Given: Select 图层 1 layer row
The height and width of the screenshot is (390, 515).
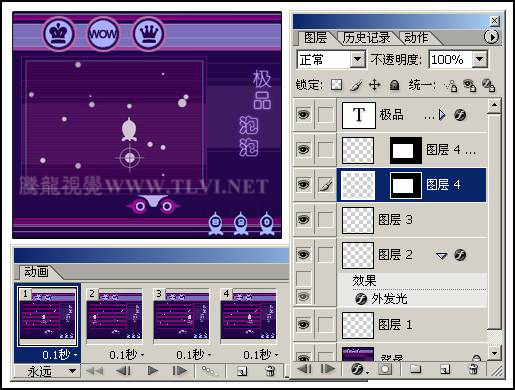Looking at the screenshot, I should click(412, 325).
